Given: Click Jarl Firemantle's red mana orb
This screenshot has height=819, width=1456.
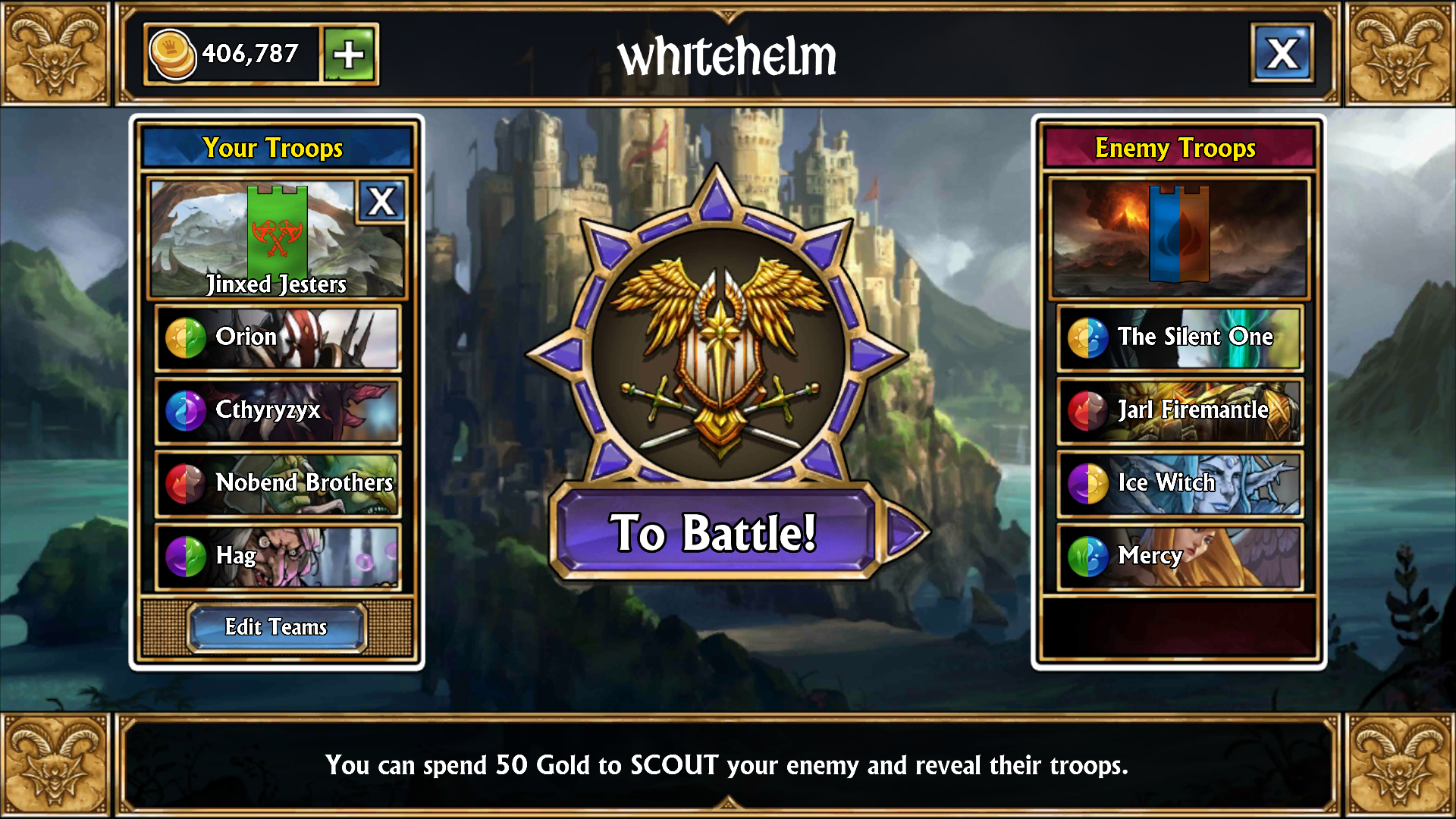Looking at the screenshot, I should coord(1088,410).
